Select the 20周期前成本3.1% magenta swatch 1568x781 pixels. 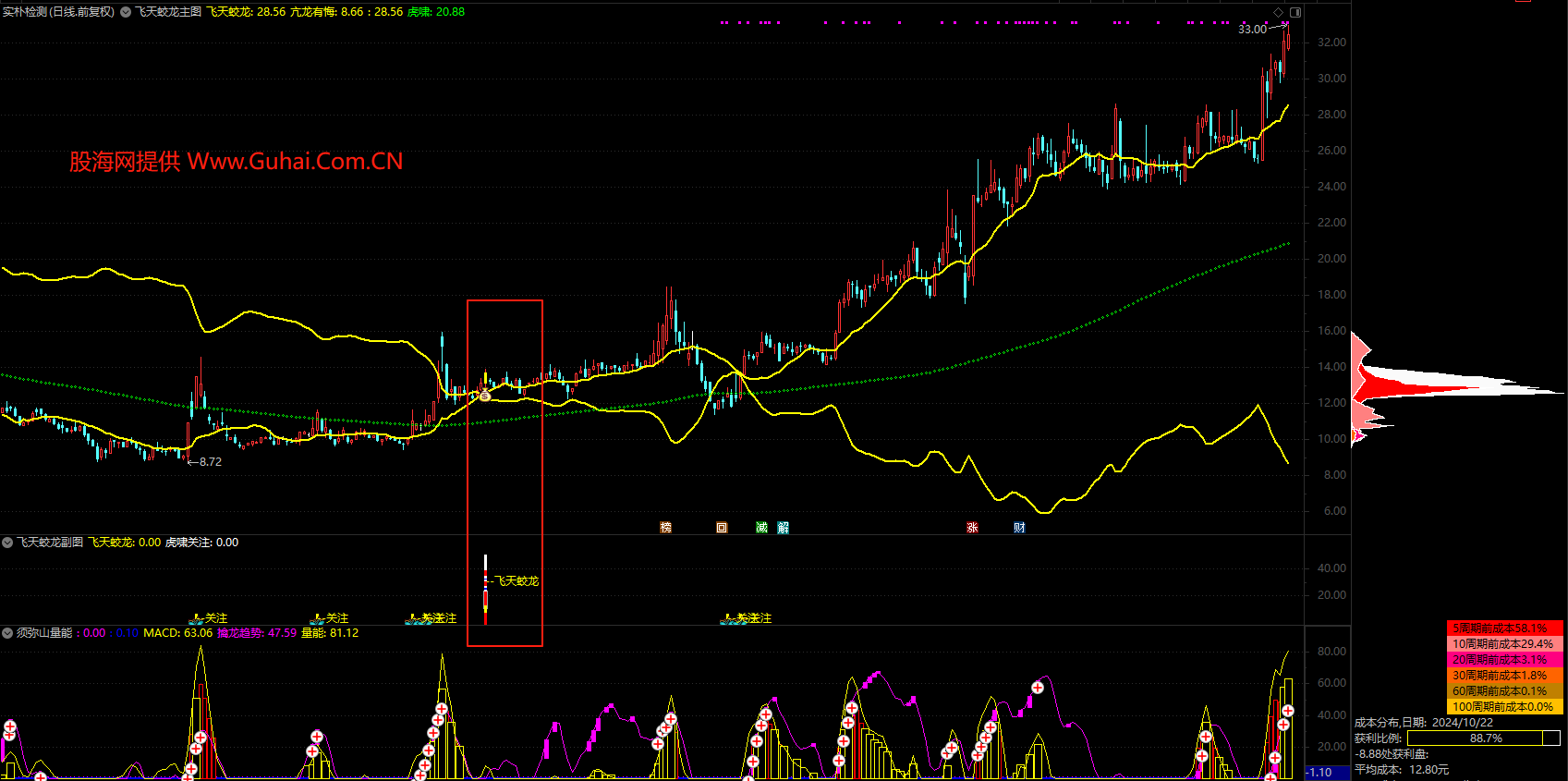point(1504,659)
